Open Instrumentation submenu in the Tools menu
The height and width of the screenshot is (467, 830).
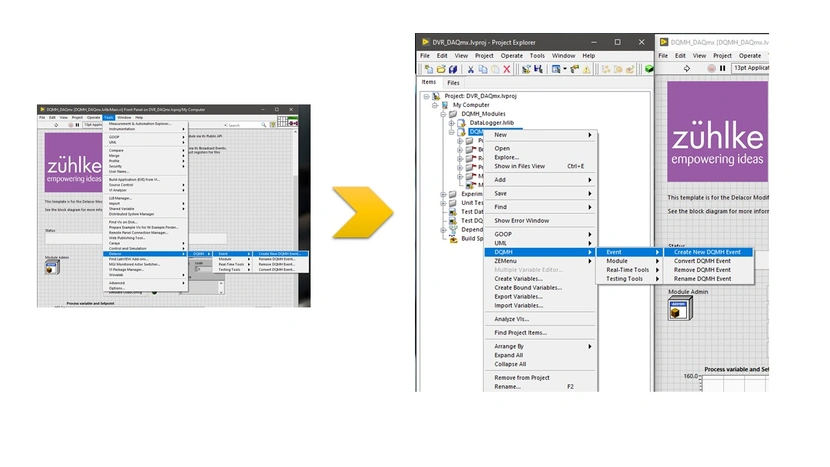[145, 129]
